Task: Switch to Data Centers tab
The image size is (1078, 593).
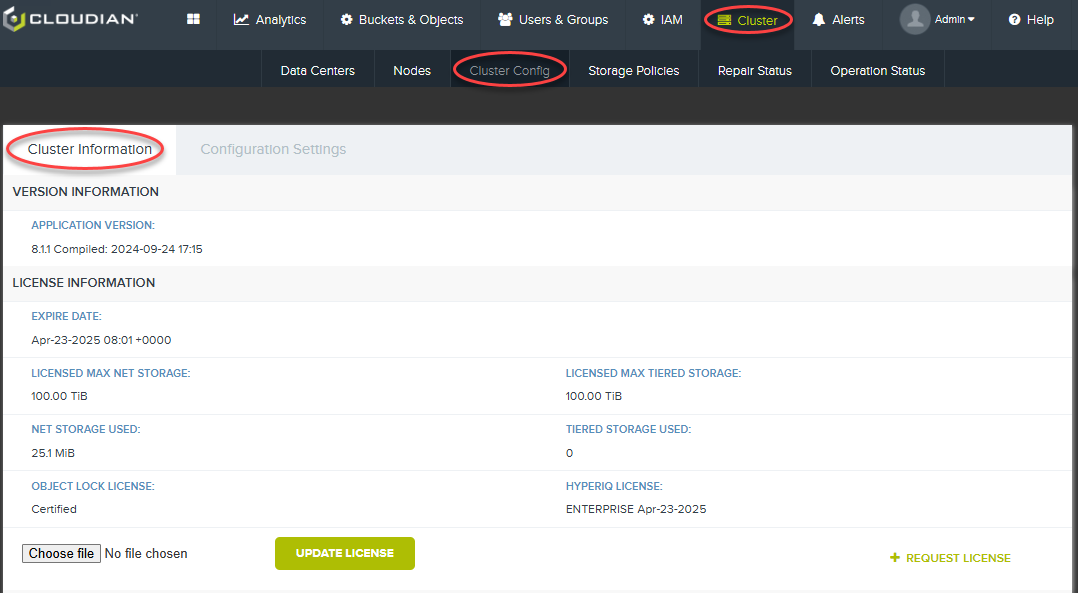Action: (318, 70)
